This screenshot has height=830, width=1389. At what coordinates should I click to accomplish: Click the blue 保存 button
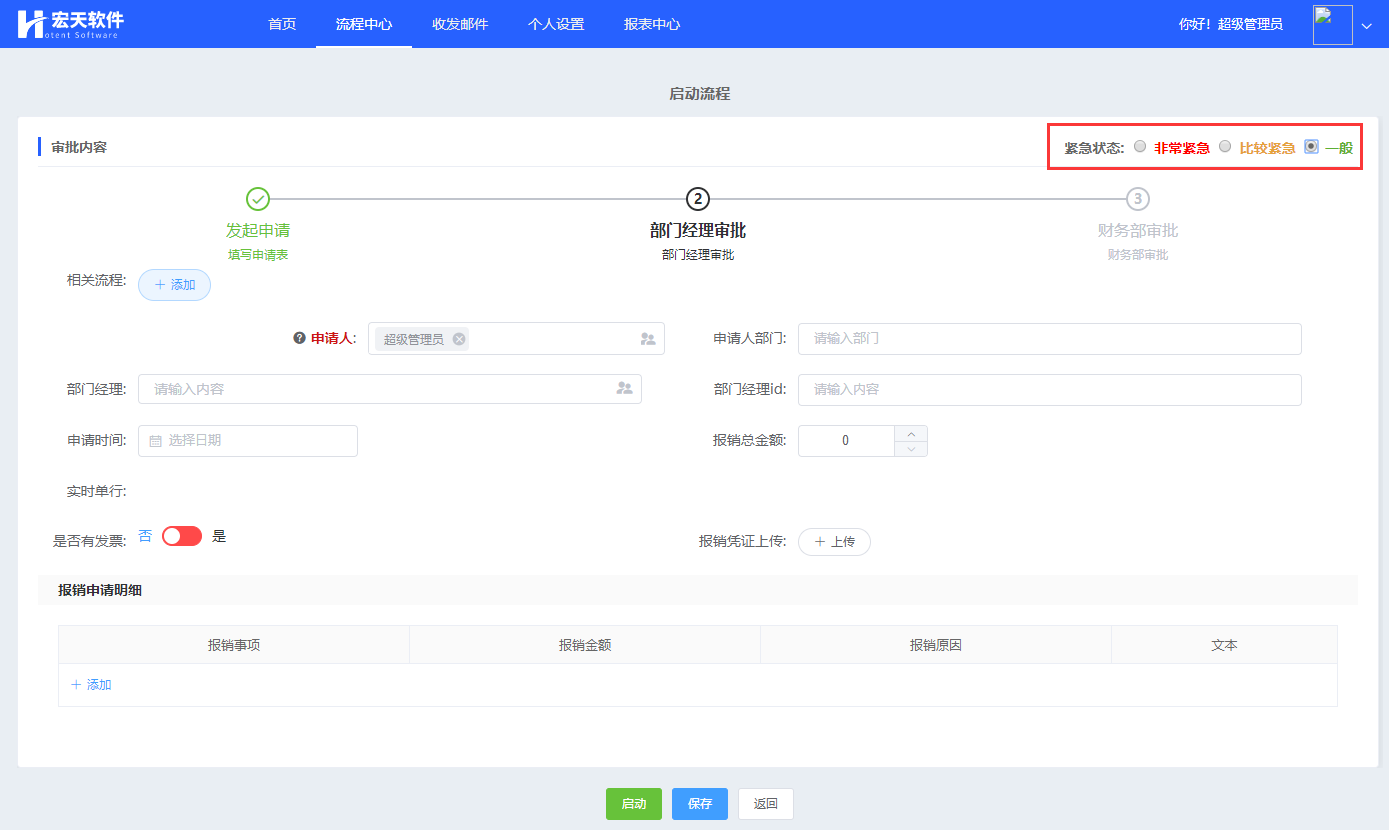[x=700, y=804]
